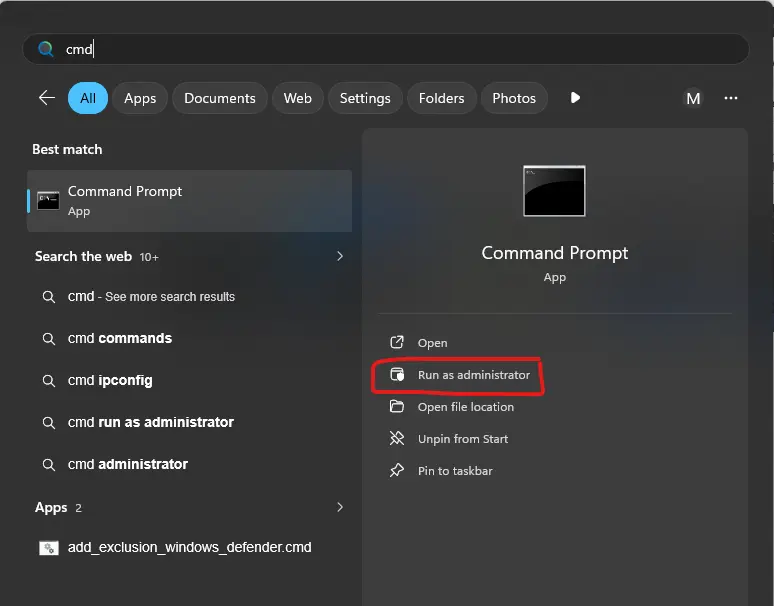Click the Apps section heading
774x606 pixels.
point(51,508)
